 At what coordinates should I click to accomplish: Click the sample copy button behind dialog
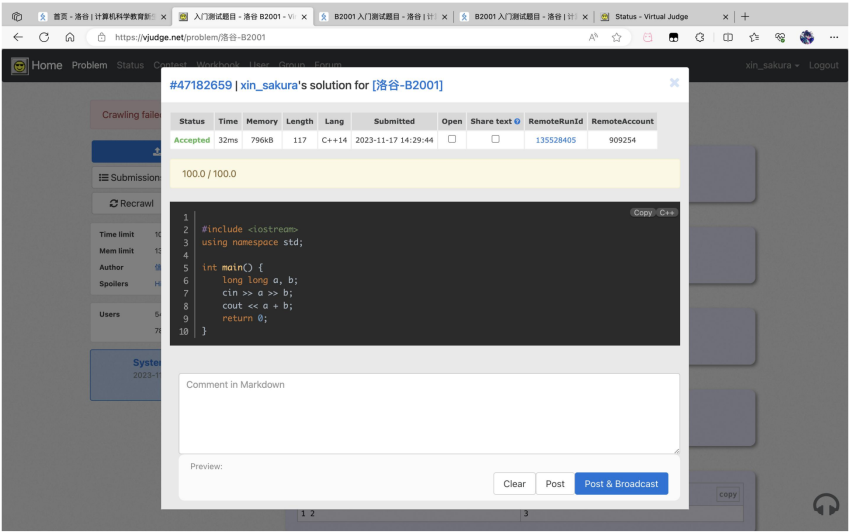[x=727, y=495]
